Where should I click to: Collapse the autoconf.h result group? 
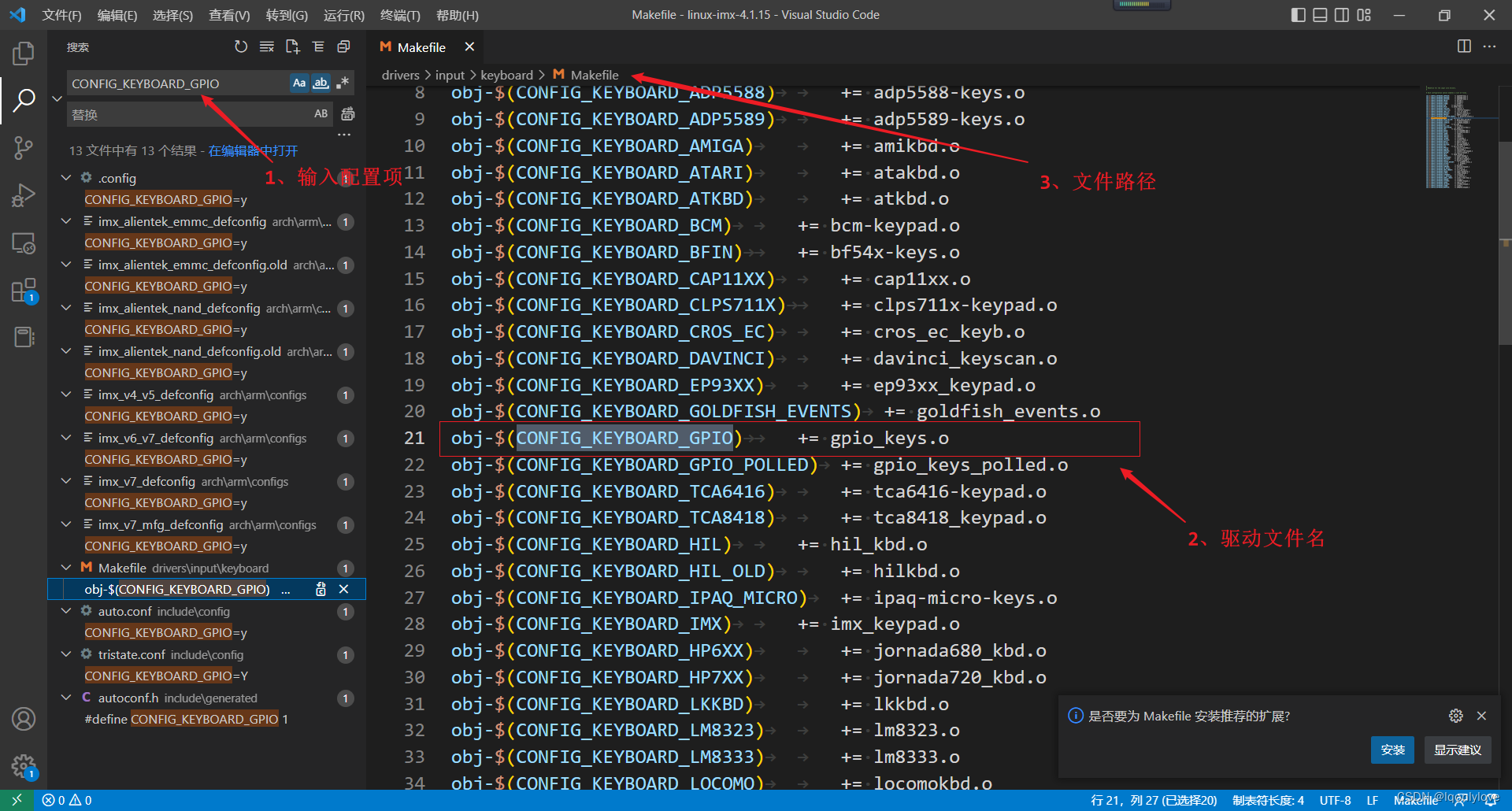(x=66, y=698)
